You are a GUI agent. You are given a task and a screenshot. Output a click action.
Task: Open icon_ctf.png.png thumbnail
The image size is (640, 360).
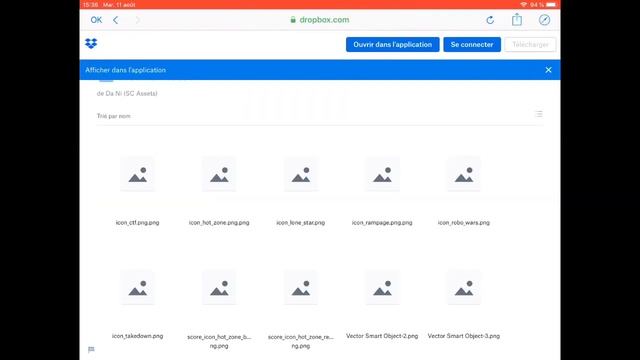(138, 174)
